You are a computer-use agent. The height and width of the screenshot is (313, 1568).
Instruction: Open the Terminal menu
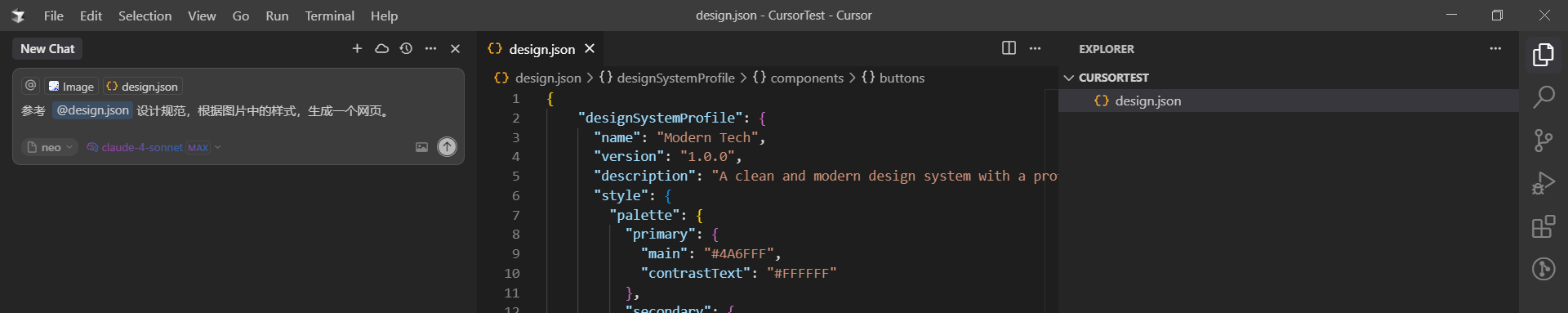[329, 16]
